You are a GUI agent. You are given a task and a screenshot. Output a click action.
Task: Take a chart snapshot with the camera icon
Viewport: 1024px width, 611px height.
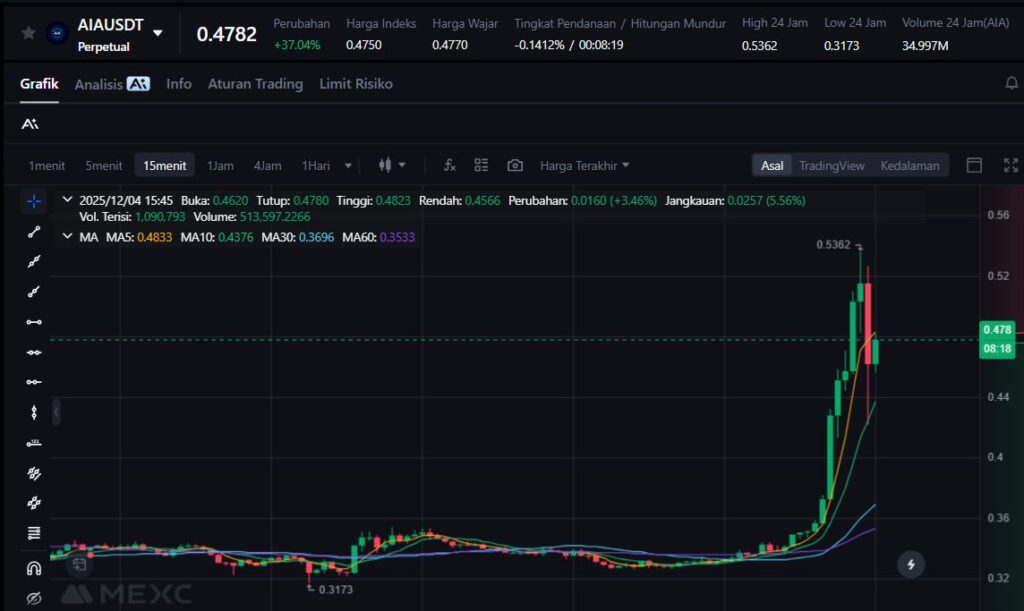coord(515,165)
